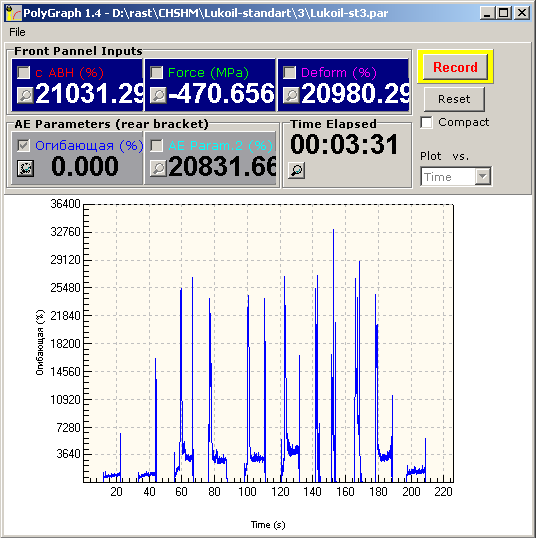Click the PolyGraph app icon in title bar
Screen dimensions: 536x538
(x=14, y=13)
